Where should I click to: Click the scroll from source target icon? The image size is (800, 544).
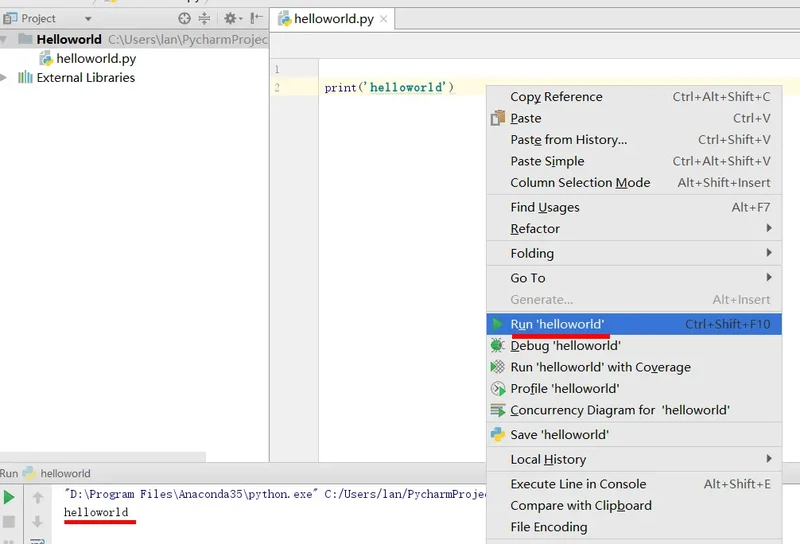pos(184,18)
